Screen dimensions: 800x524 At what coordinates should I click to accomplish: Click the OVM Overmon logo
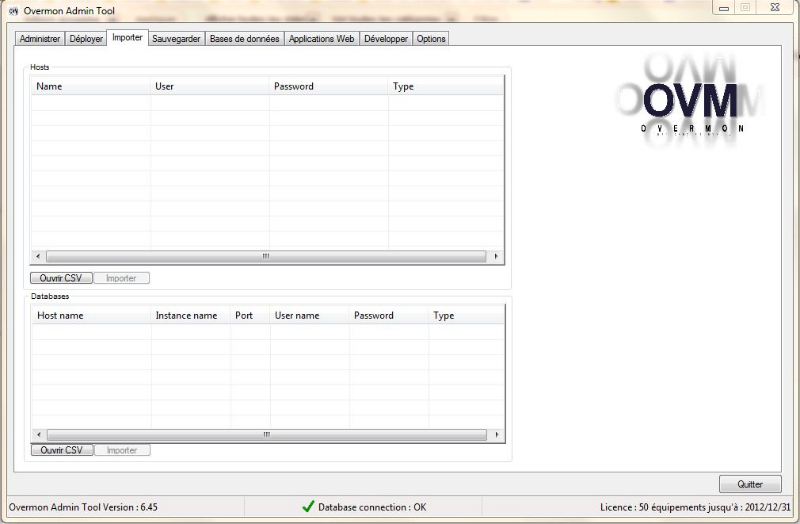(x=690, y=101)
